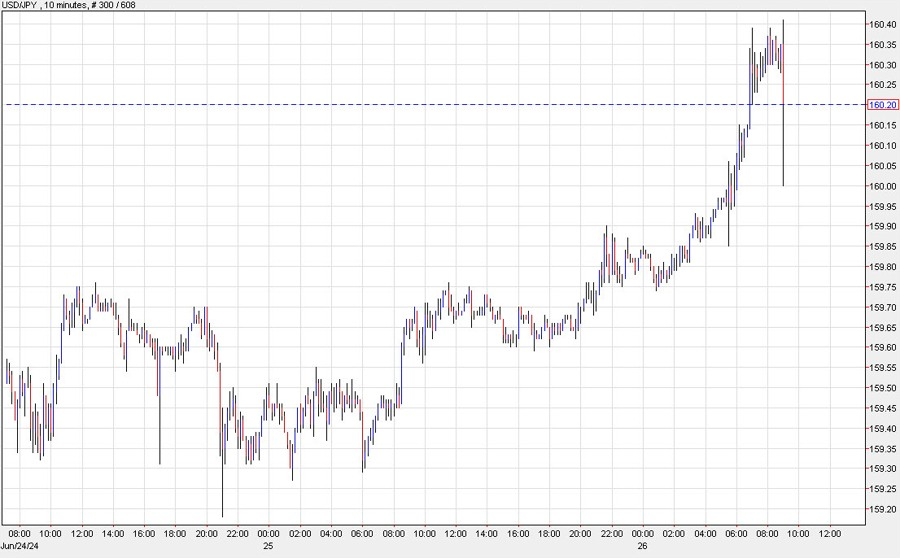Image resolution: width=900 pixels, height=558 pixels.
Task: Click the 00:00 time label above date 26
Action: point(643,533)
